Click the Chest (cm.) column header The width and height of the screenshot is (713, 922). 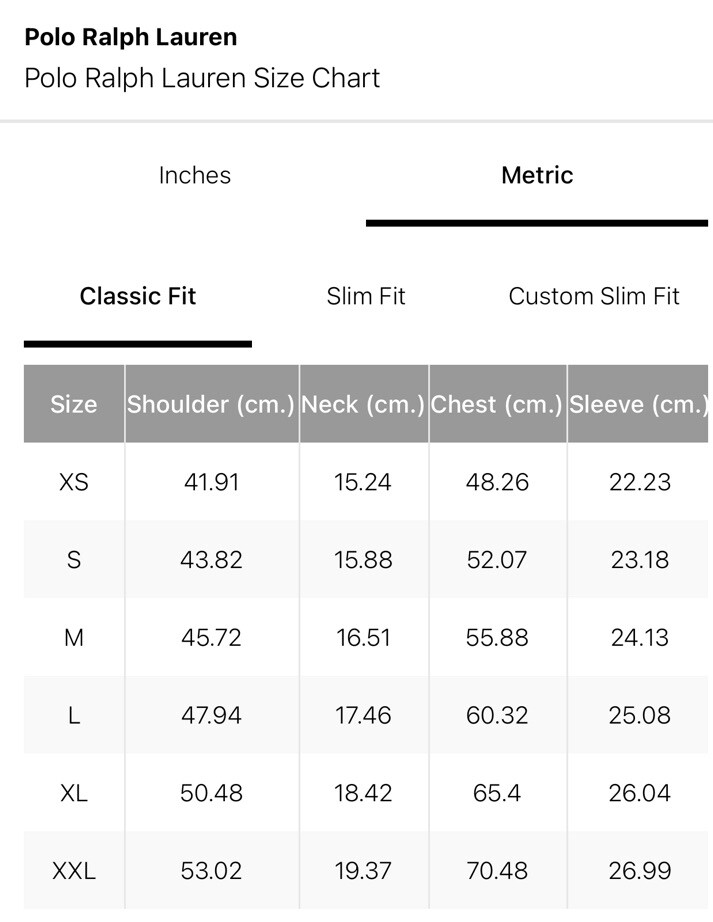click(x=498, y=404)
